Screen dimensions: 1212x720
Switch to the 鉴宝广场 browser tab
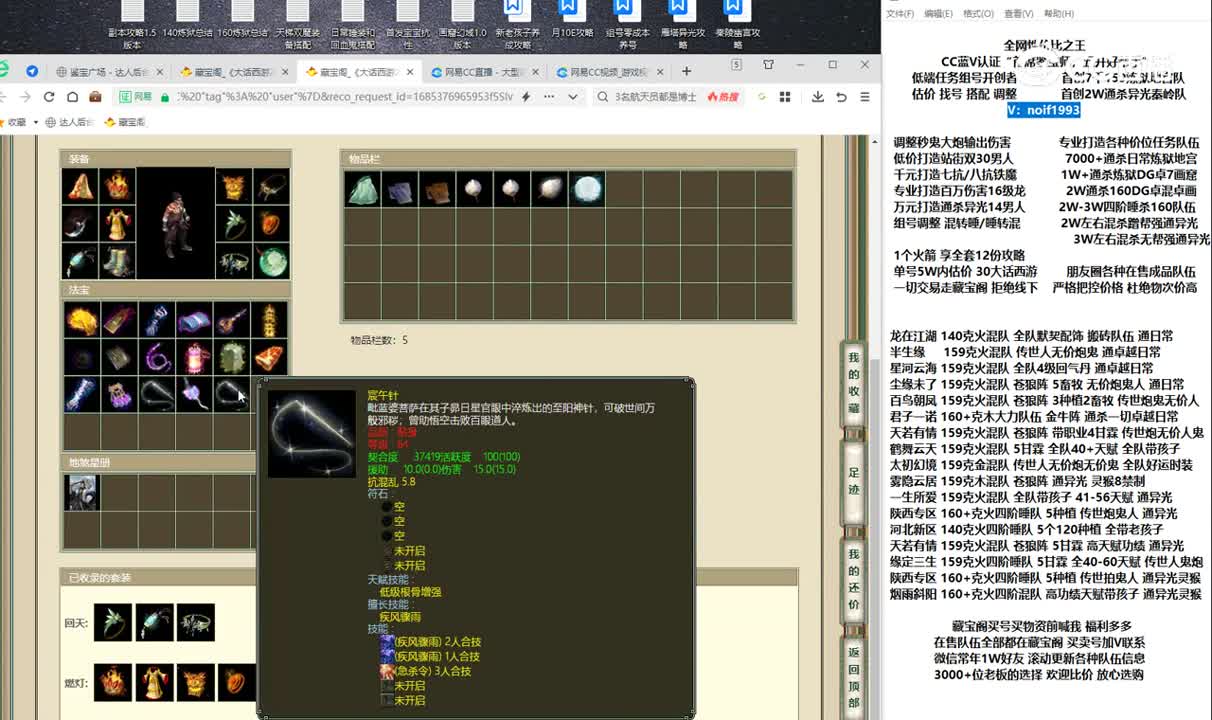[107, 72]
